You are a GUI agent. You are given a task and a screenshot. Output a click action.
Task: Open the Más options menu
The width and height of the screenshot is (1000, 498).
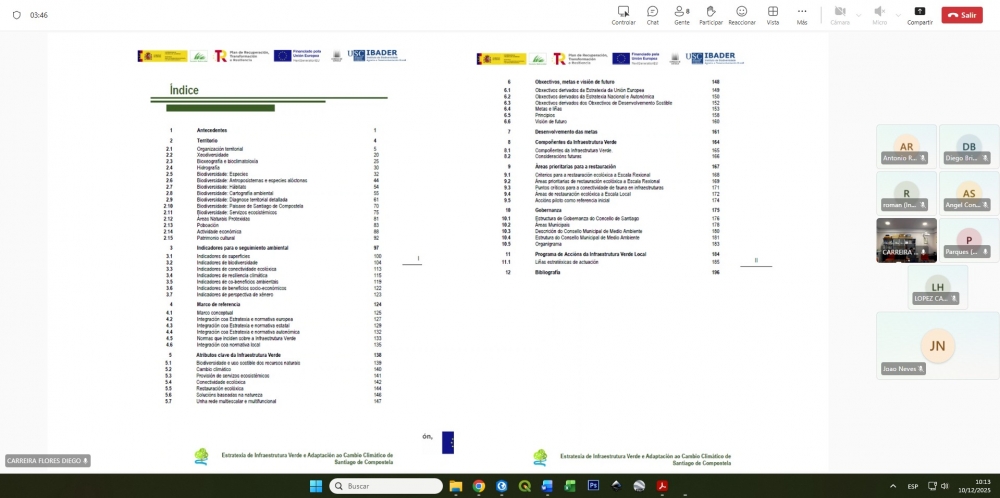pos(802,14)
